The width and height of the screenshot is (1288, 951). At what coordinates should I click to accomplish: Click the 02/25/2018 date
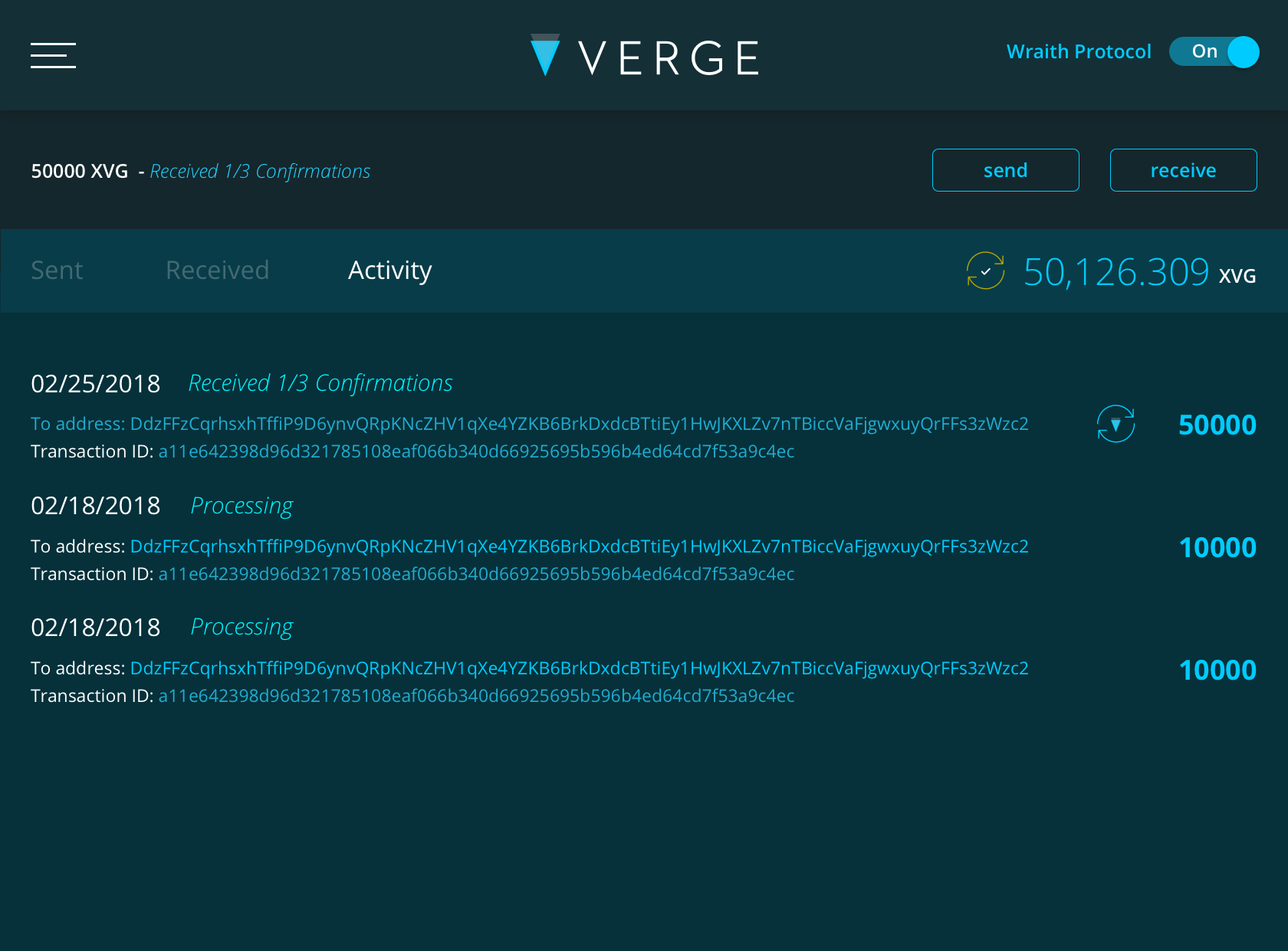(96, 384)
